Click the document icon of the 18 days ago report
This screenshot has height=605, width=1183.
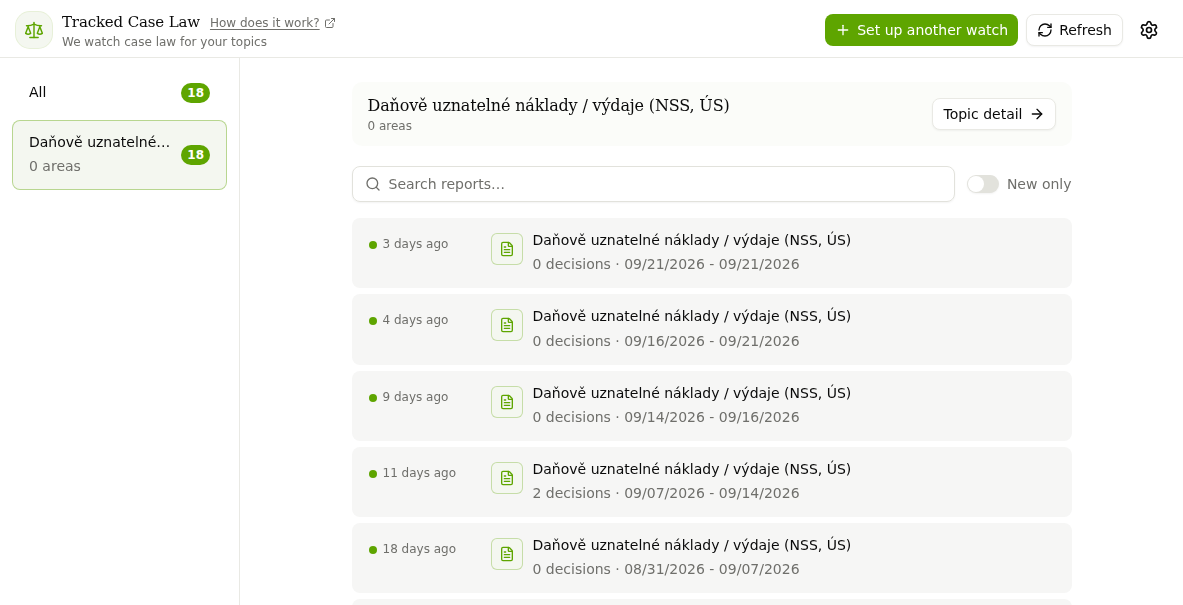[507, 554]
